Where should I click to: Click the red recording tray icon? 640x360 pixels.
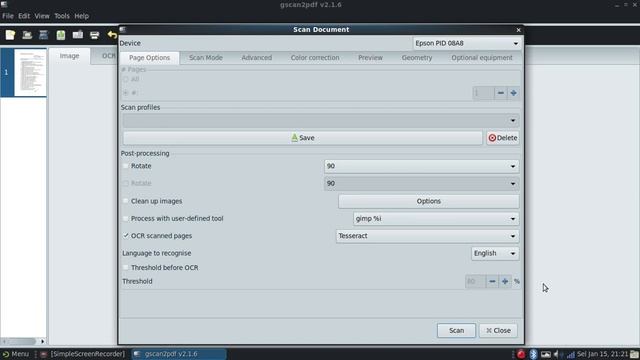tap(521, 354)
